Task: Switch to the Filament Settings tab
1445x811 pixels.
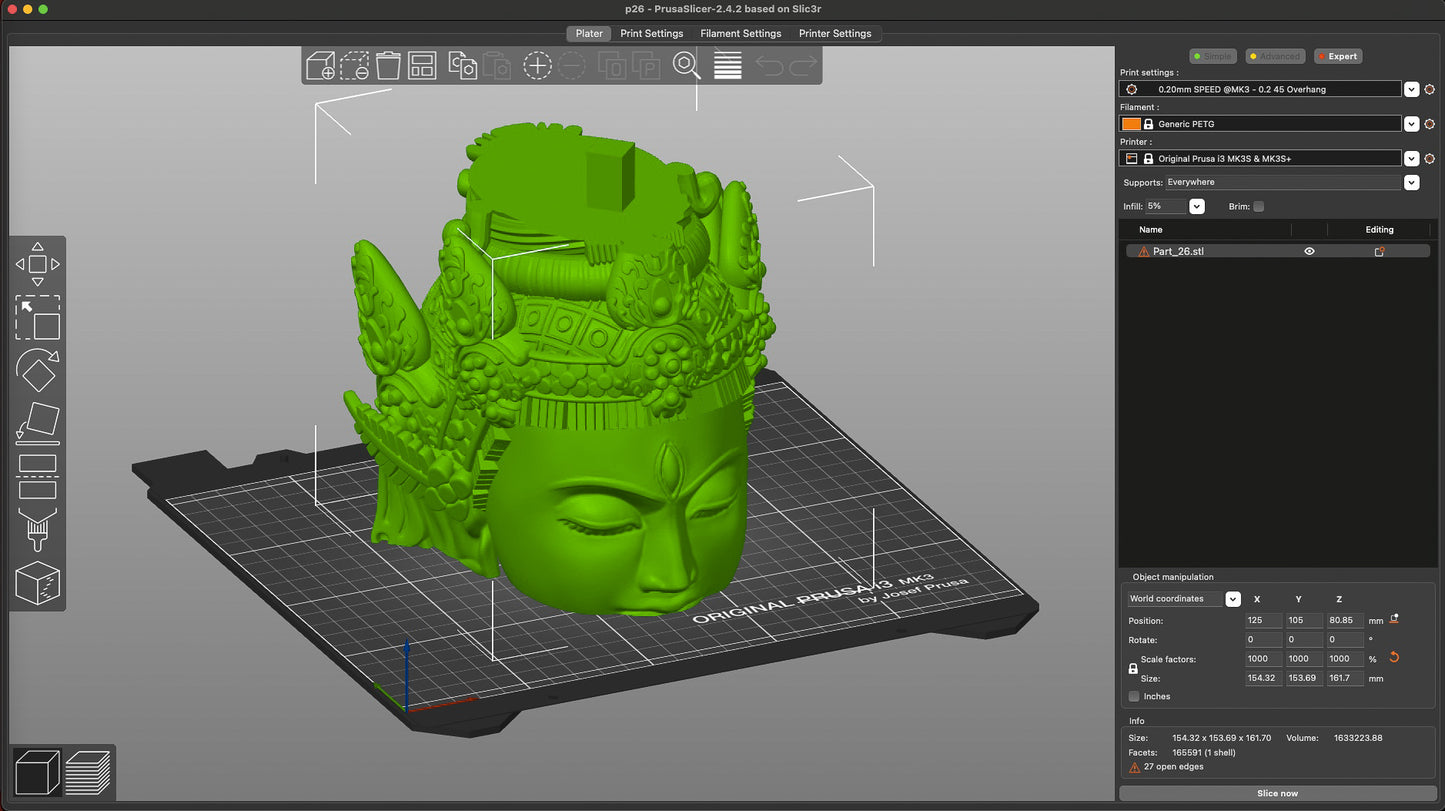Action: coord(740,33)
